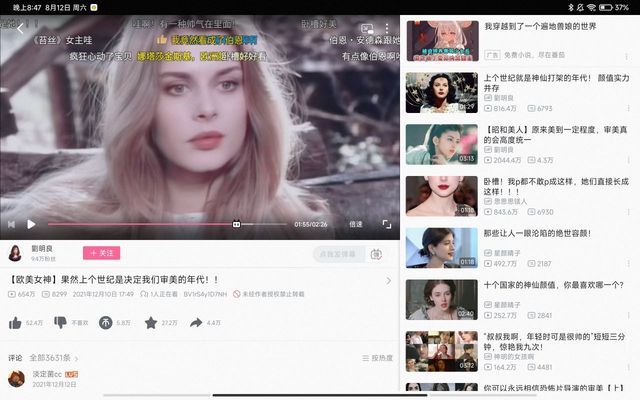Follow the uploader with +关注 button

[102, 253]
